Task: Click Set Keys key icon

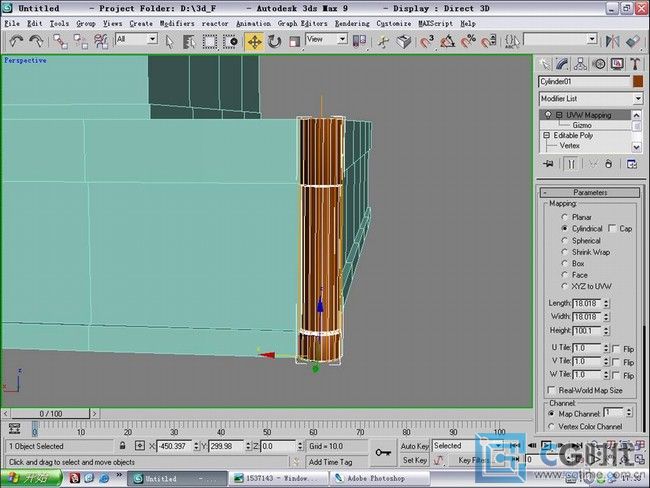Action: [383, 452]
